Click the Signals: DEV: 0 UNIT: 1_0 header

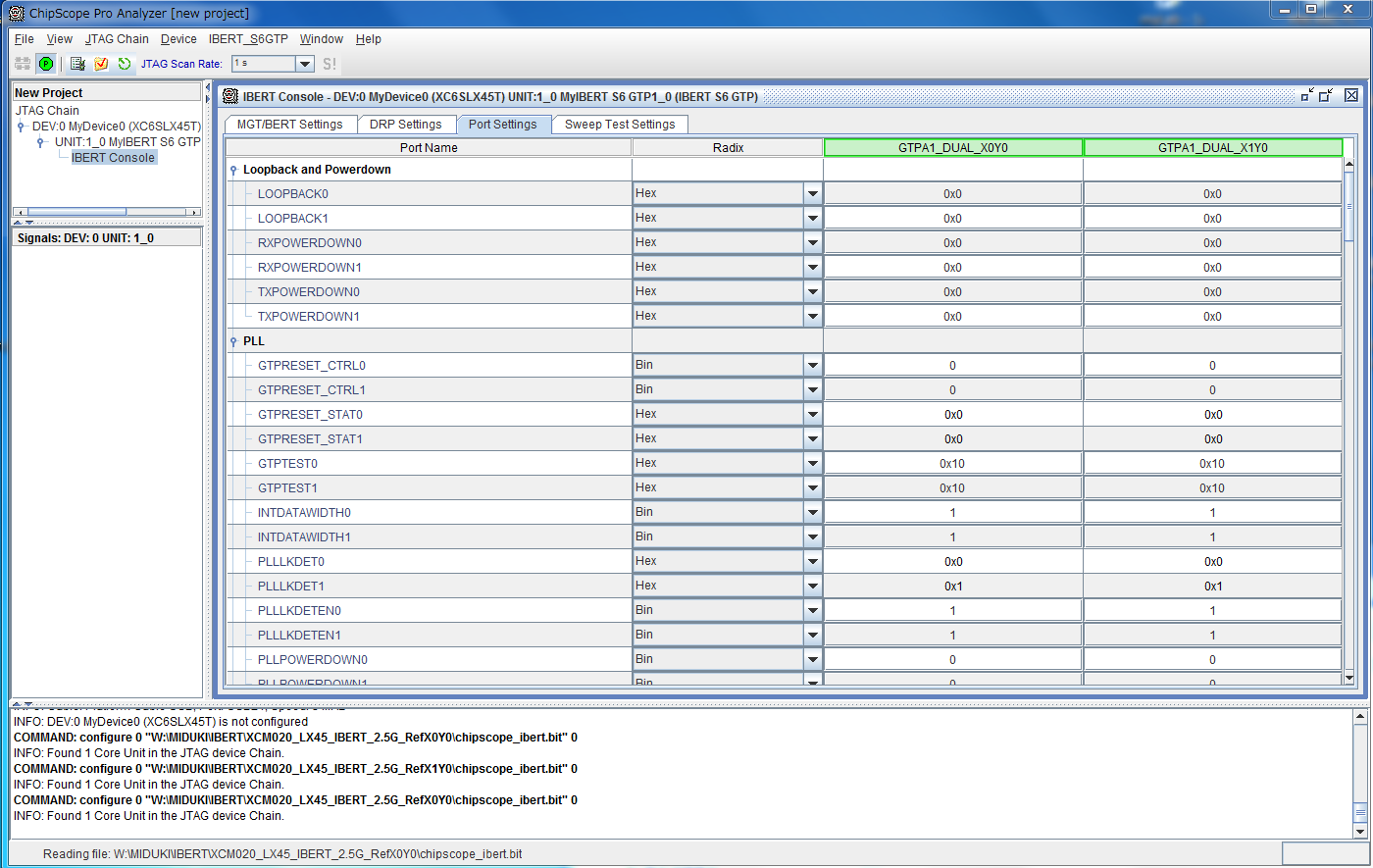(x=106, y=237)
